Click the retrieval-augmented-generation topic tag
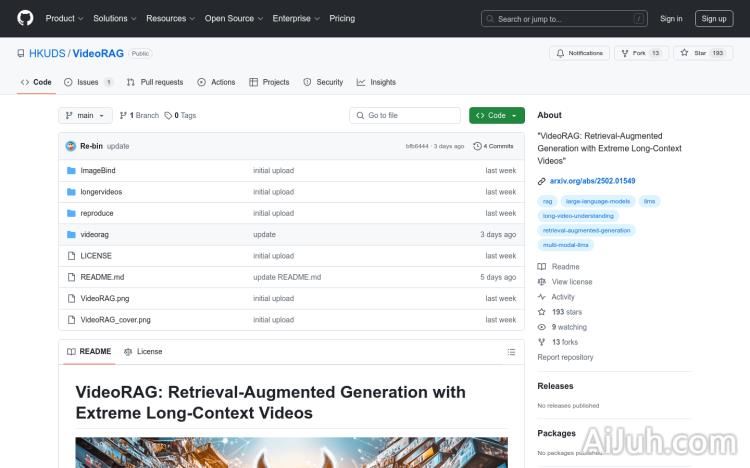This screenshot has height=468, width=750. coord(586,230)
